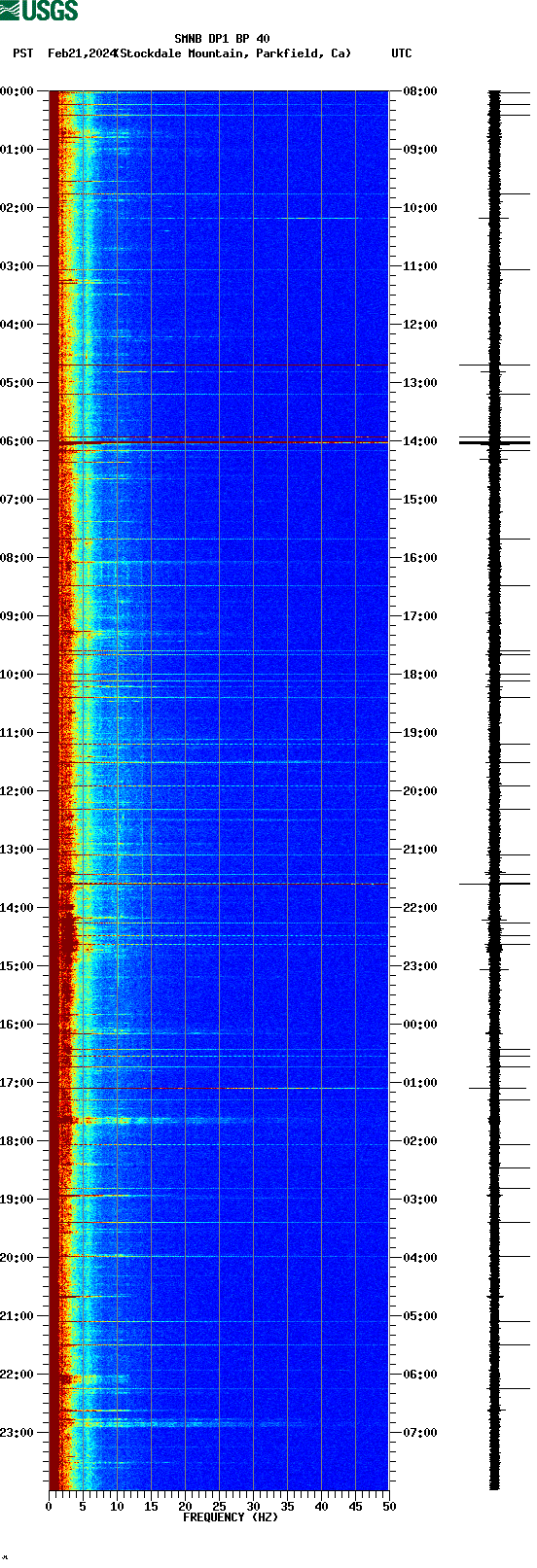Screen dimensions: 537x1568
Task: Click the 00:00 PST time label
Action: [18, 91]
